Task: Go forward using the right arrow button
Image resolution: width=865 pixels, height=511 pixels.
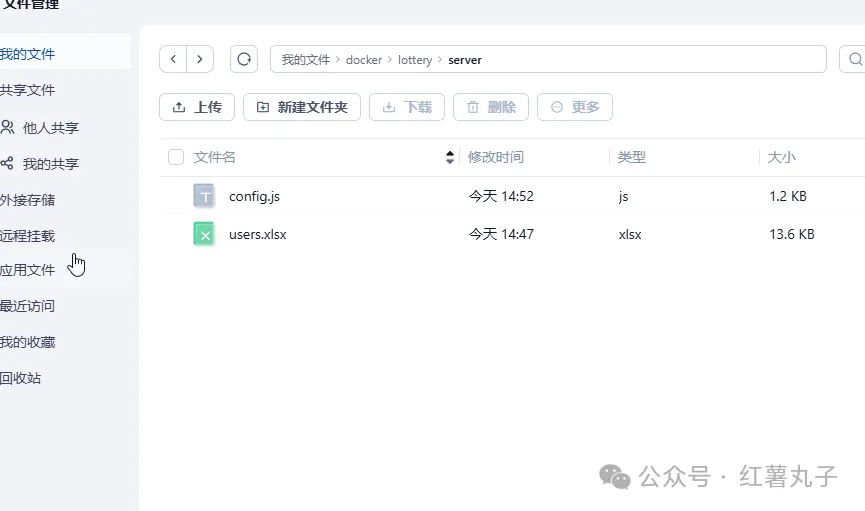Action: point(200,60)
